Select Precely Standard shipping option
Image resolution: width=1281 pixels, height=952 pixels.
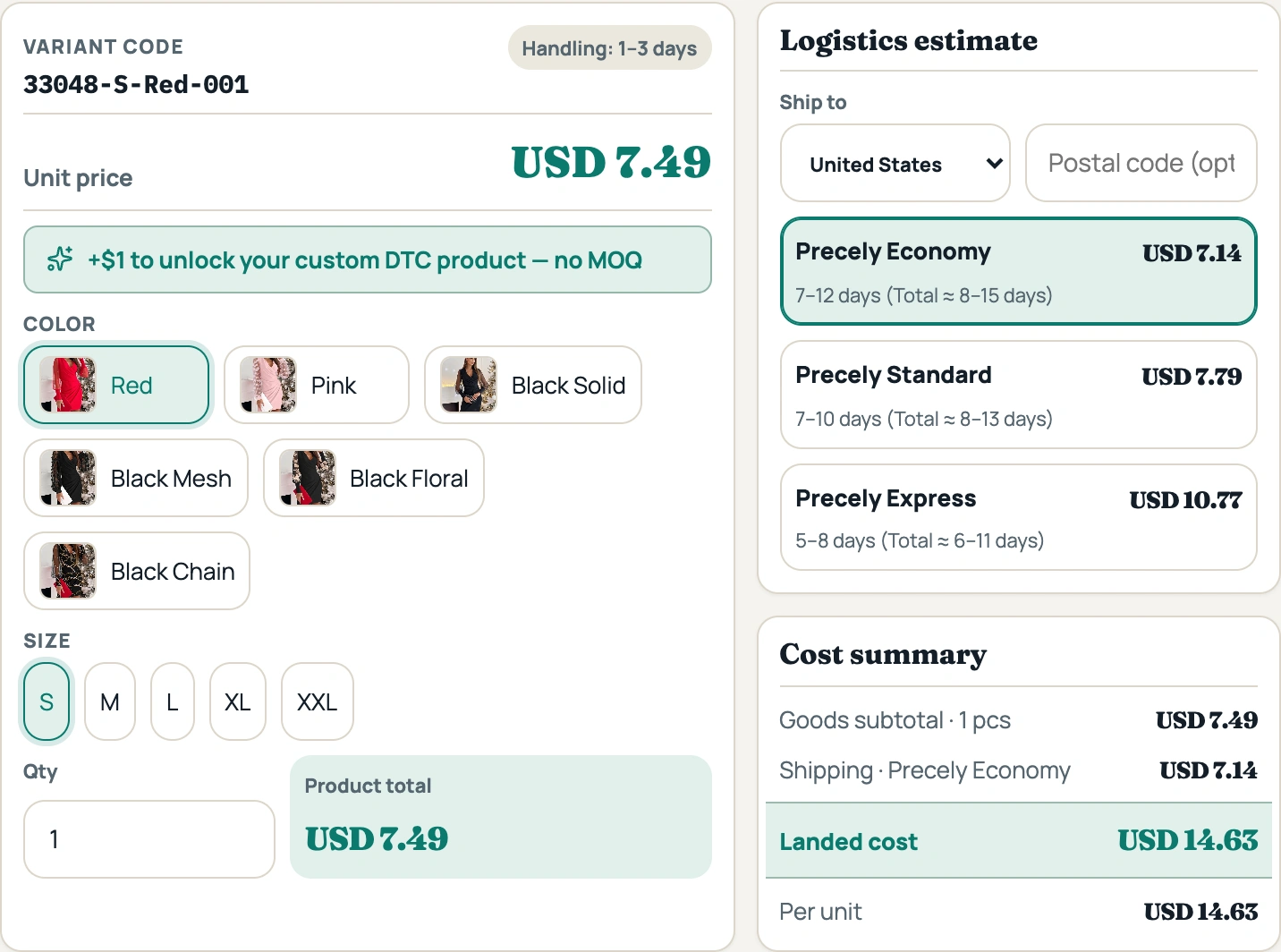point(1019,395)
